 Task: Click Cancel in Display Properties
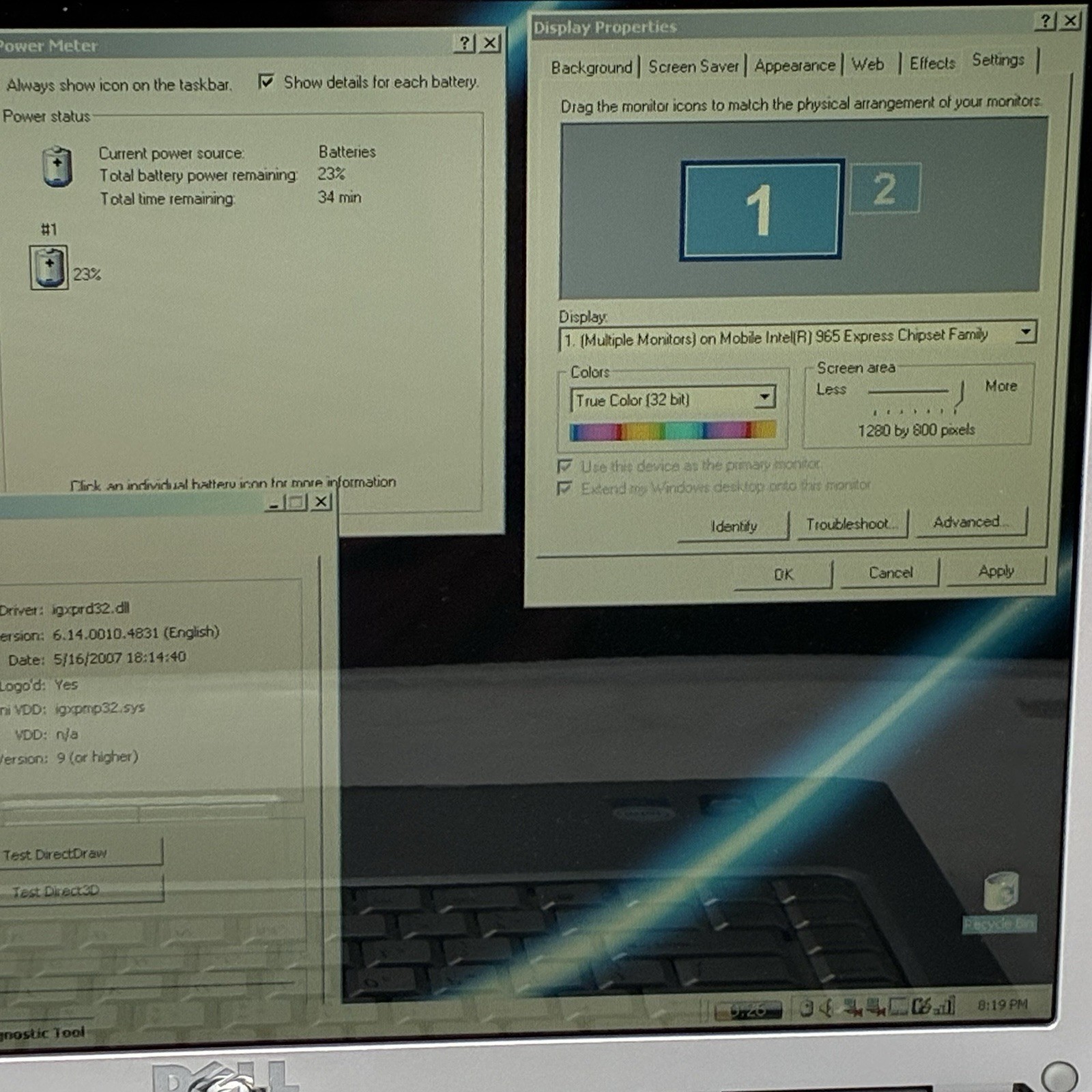pyautogui.click(x=891, y=573)
